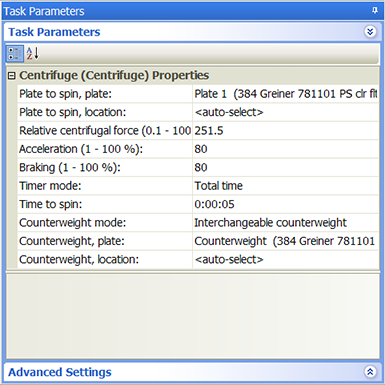Screen dimensions: 385x385
Task: Select the Task Parameters section header
Action: pos(192,32)
